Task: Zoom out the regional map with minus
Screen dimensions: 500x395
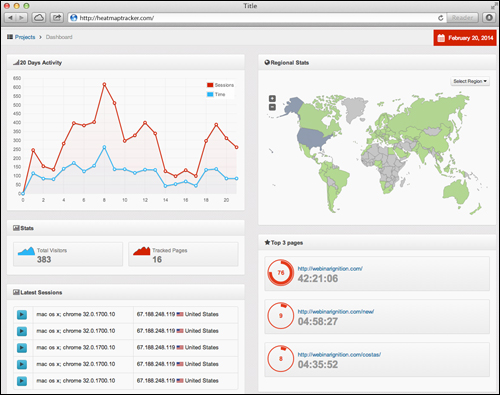Action: click(272, 107)
